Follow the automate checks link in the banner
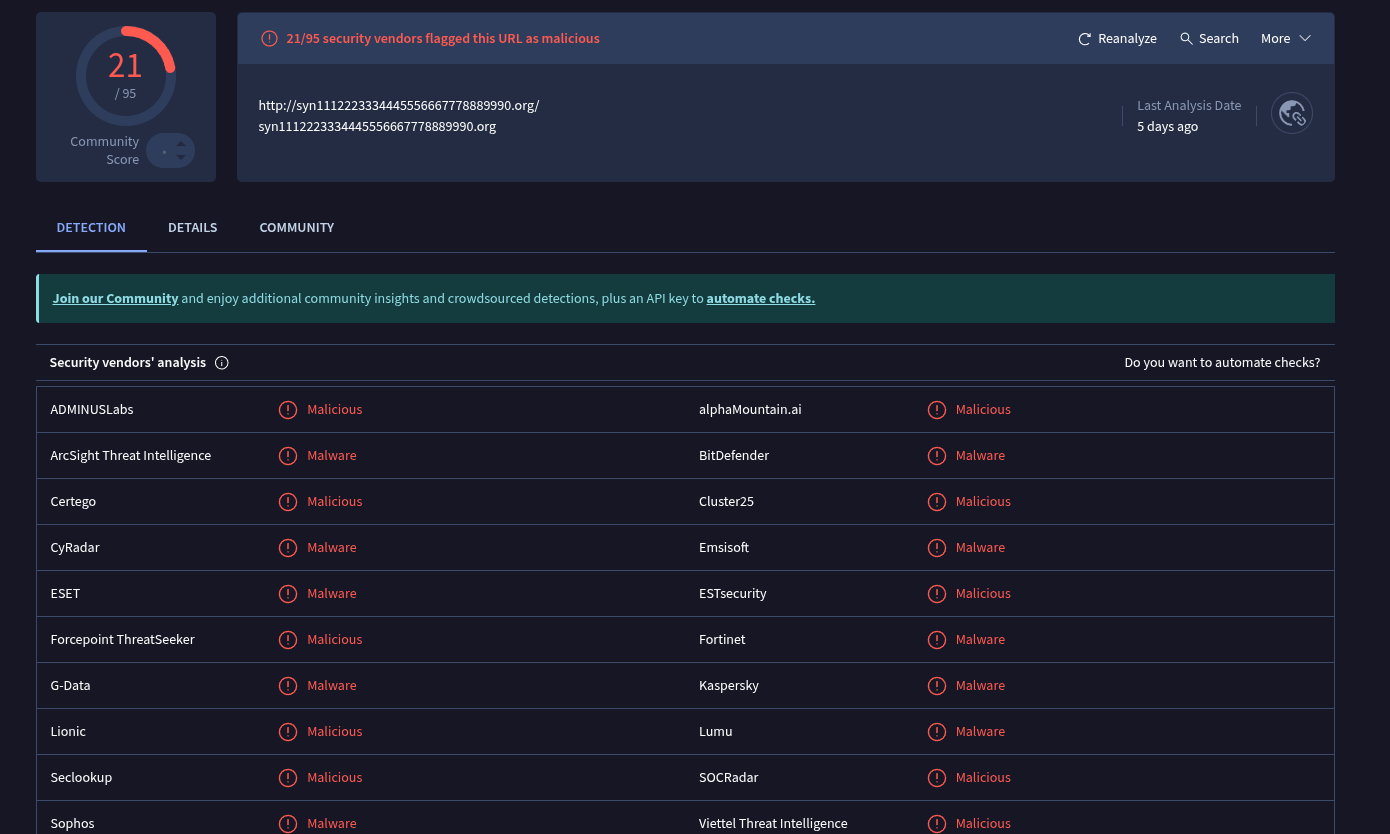 pyautogui.click(x=760, y=299)
